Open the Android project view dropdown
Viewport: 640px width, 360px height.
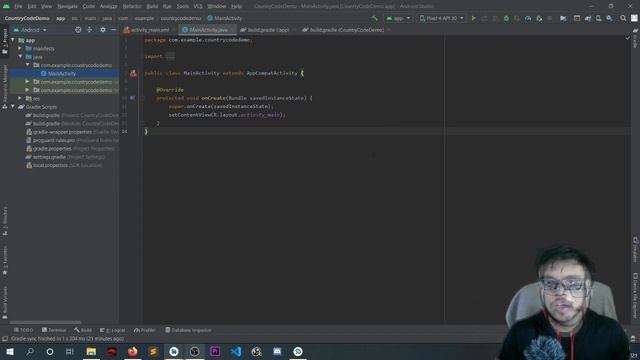pyautogui.click(x=30, y=30)
